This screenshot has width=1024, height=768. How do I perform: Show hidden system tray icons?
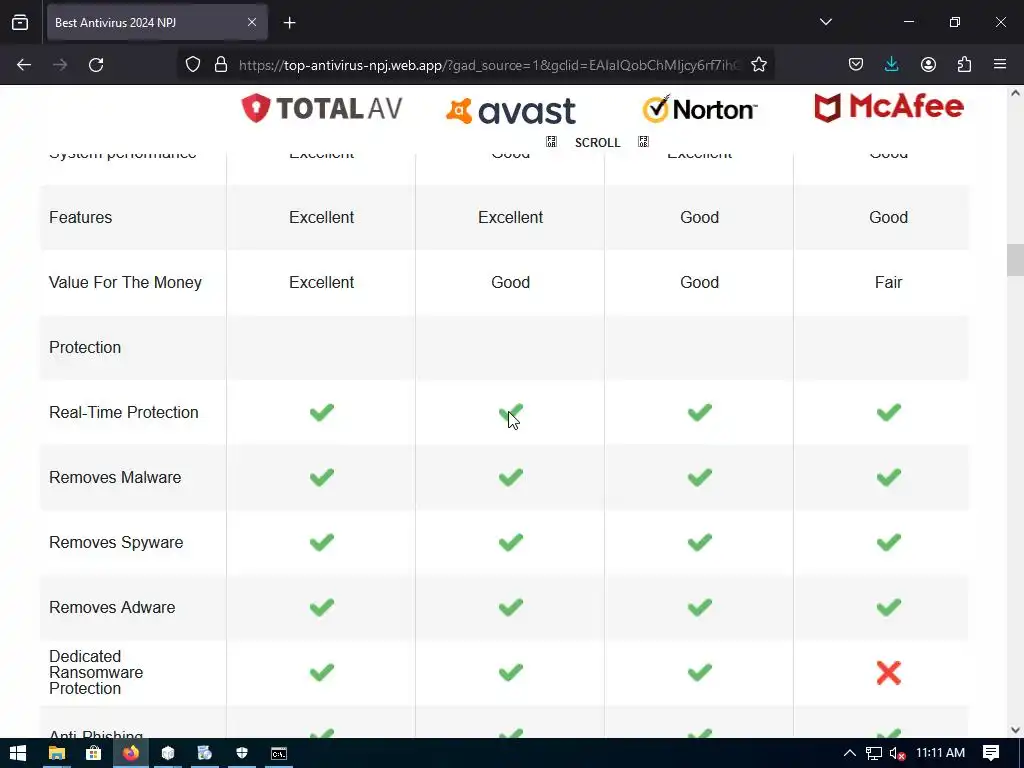pyautogui.click(x=850, y=753)
